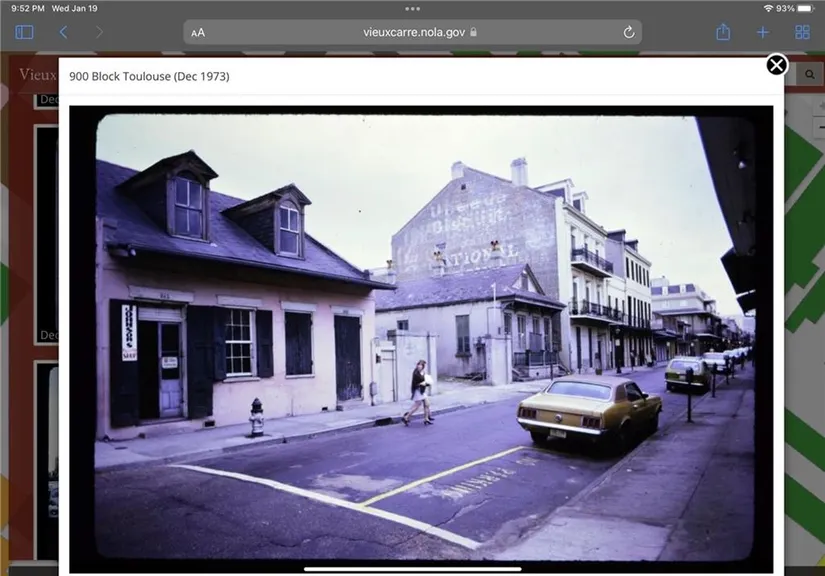Click the dimmed map area right of dialog
The width and height of the screenshot is (825, 576).
pos(805,300)
